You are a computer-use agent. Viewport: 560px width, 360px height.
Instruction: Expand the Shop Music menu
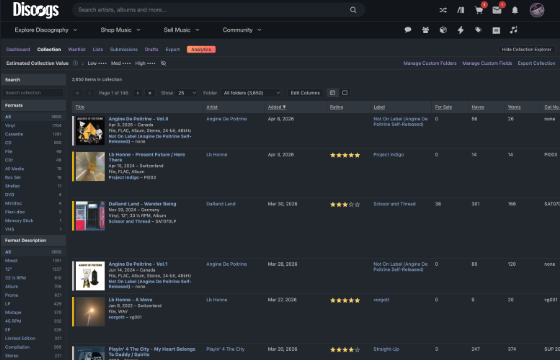(x=120, y=30)
